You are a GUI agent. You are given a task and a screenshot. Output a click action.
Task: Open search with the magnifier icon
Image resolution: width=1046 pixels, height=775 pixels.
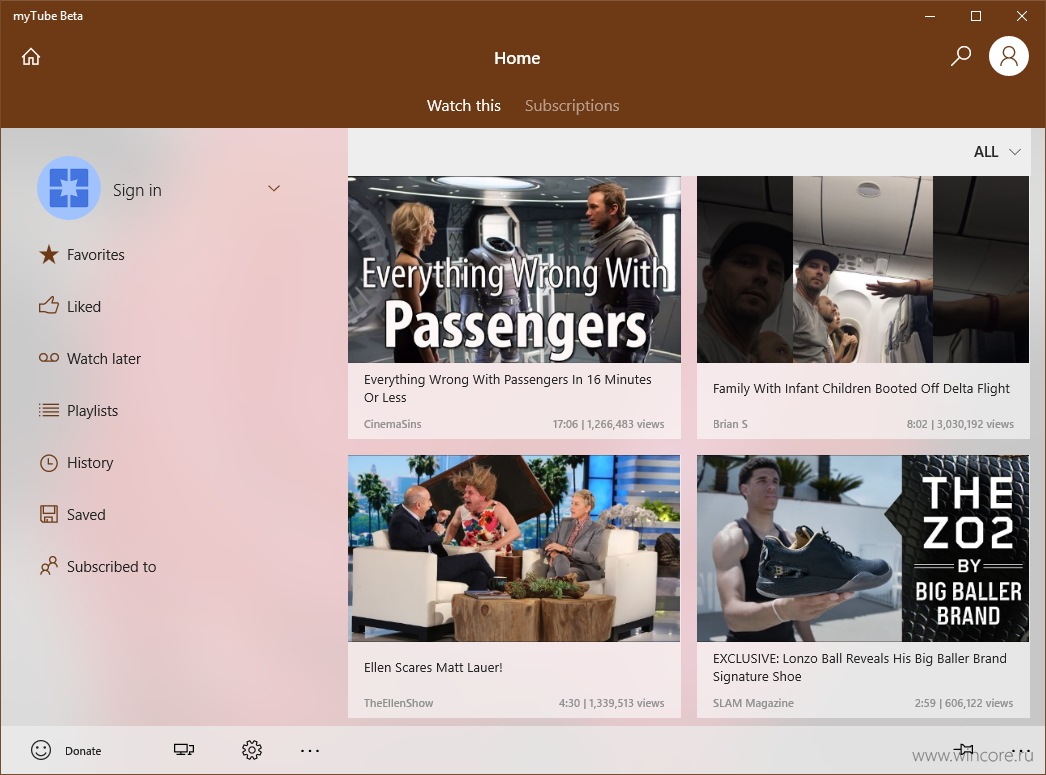961,57
